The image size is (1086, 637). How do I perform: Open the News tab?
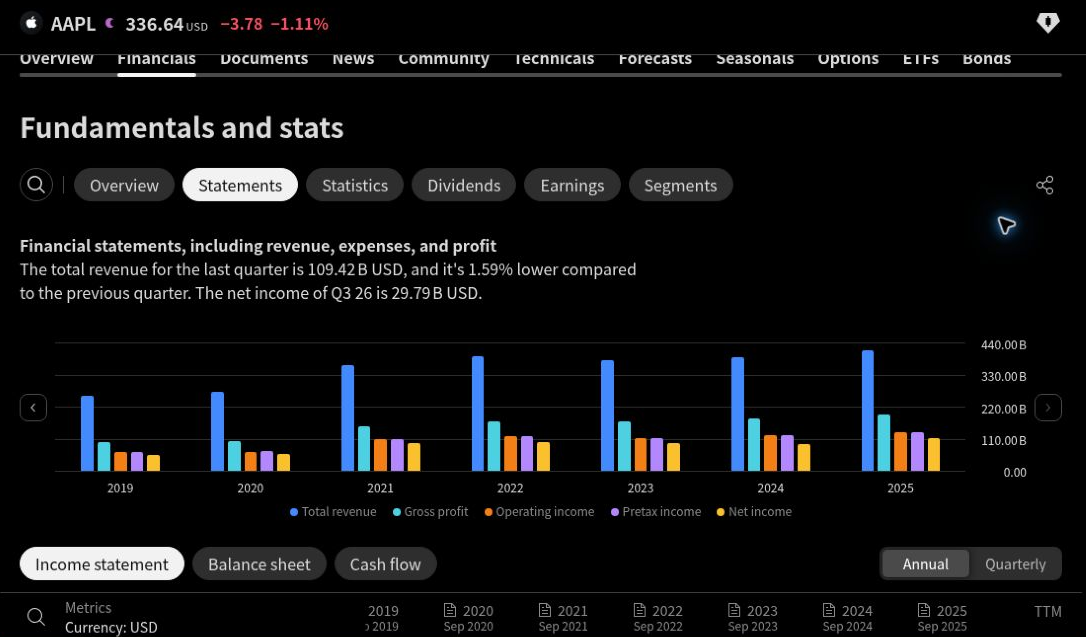point(353,59)
